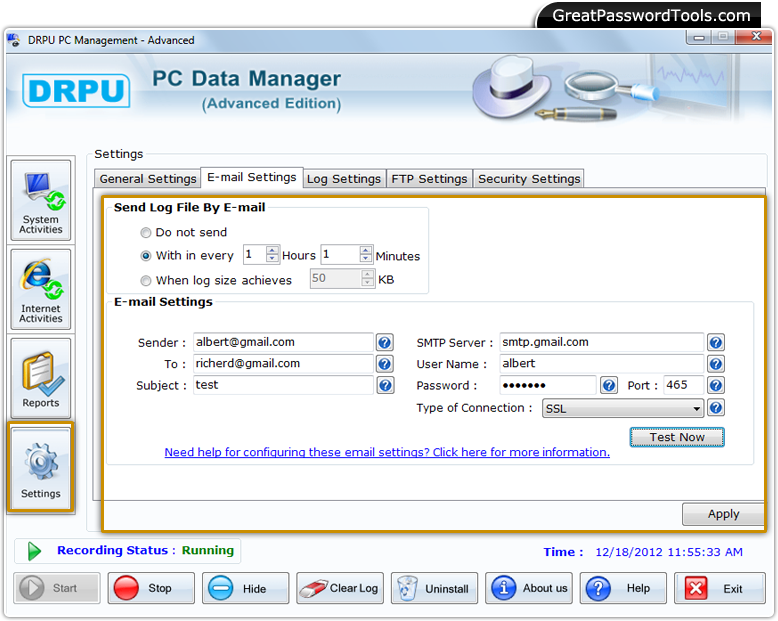Click the log size KB input box
The height and width of the screenshot is (621, 778).
336,279
